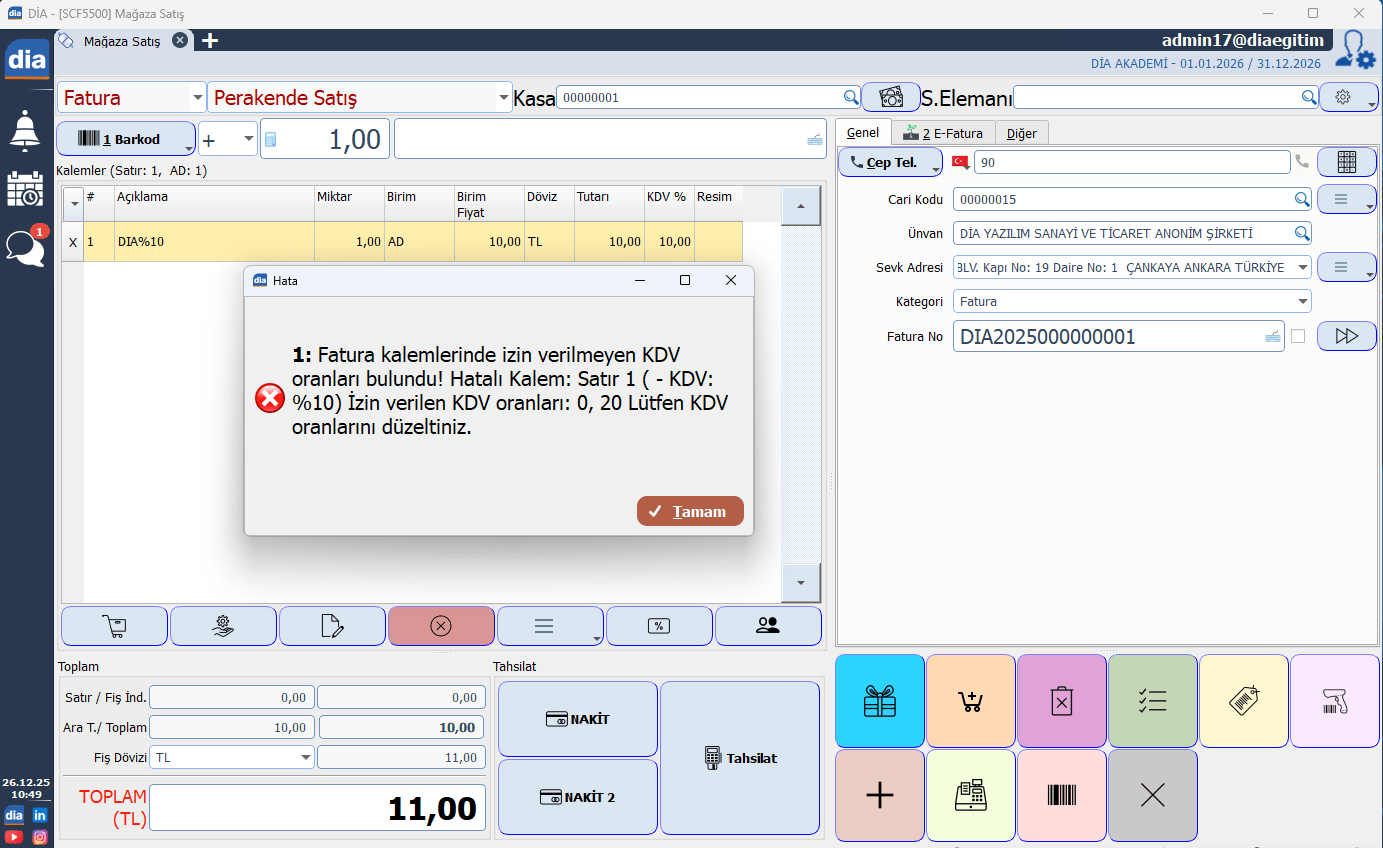
Task: Click the cash register icon button
Action: (x=970, y=795)
